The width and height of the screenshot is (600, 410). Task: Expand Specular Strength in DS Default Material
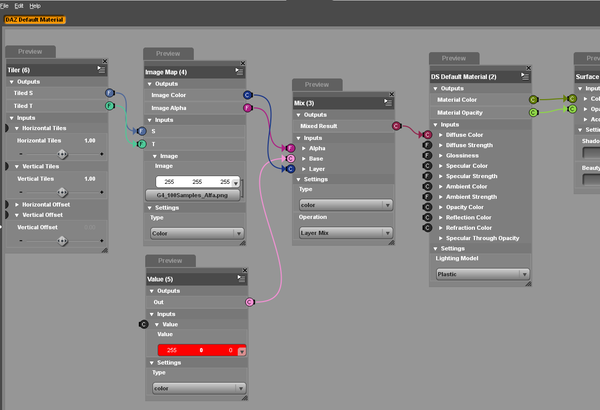pyautogui.click(x=441, y=176)
